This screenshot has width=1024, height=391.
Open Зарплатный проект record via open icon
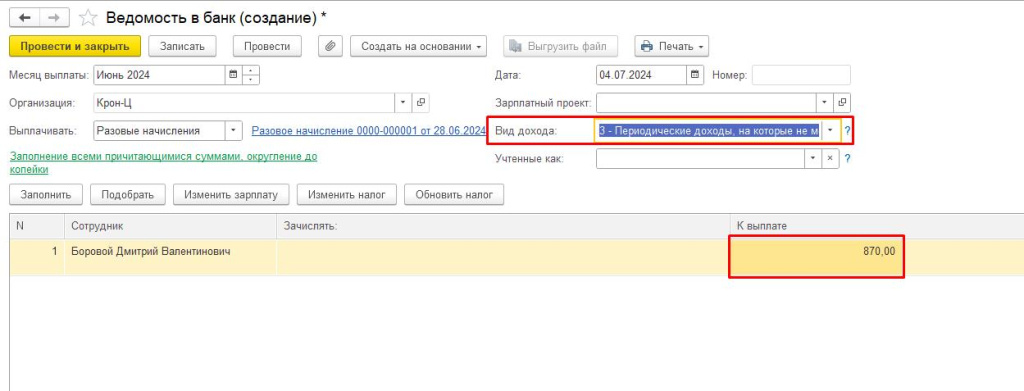842,102
